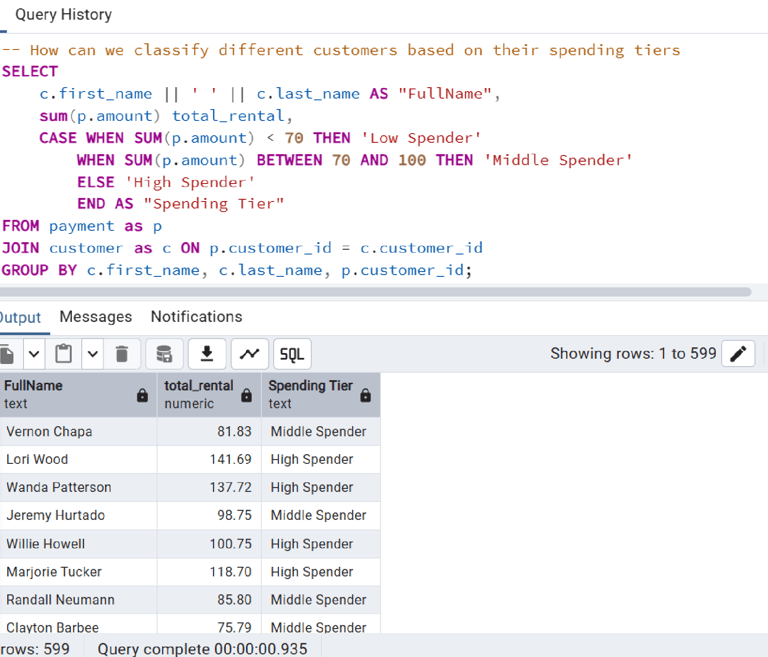
Task: Click the paste clipboard icon
Action: (x=64, y=353)
